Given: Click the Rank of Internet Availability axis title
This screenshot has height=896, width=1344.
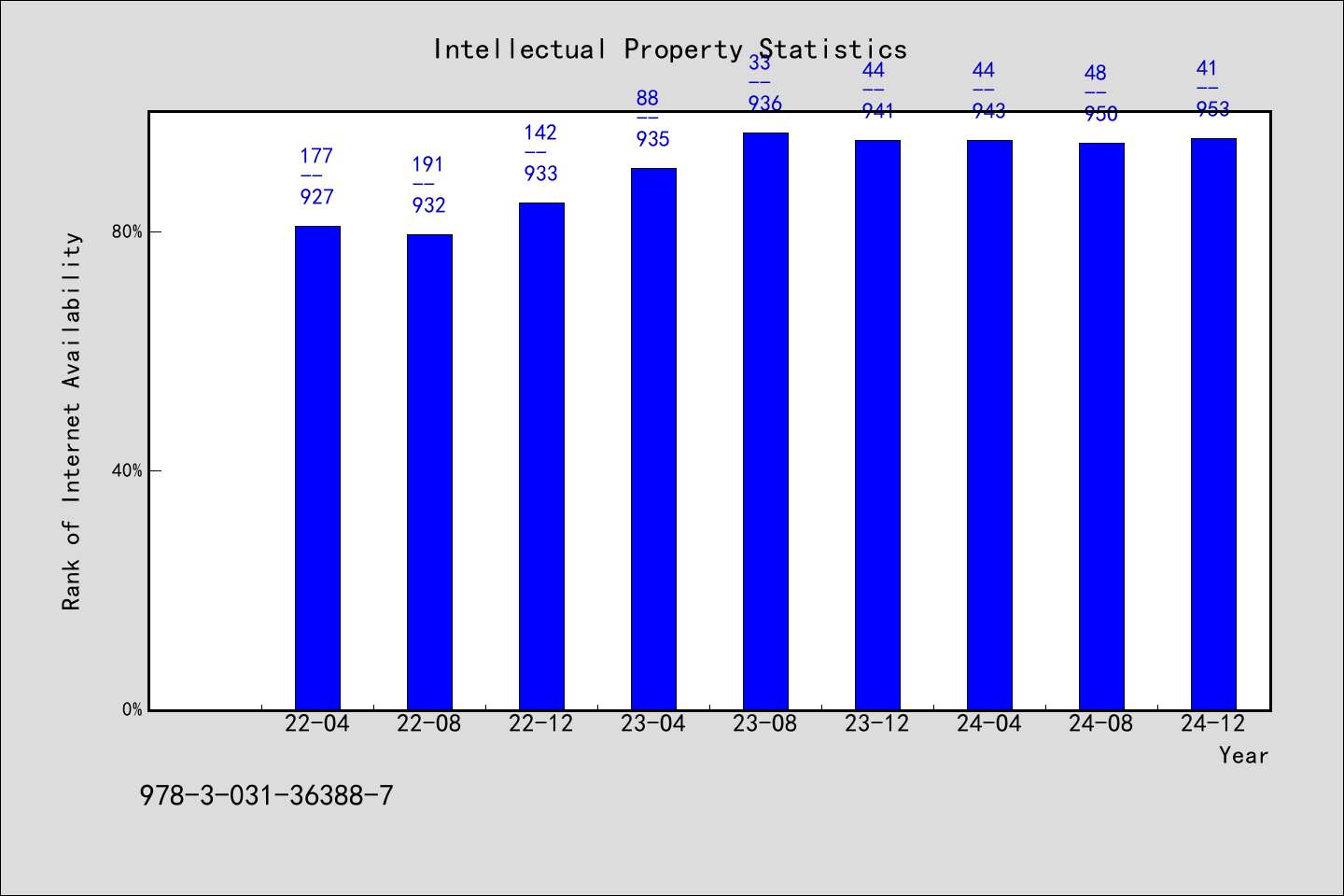Looking at the screenshot, I should click(72, 421).
